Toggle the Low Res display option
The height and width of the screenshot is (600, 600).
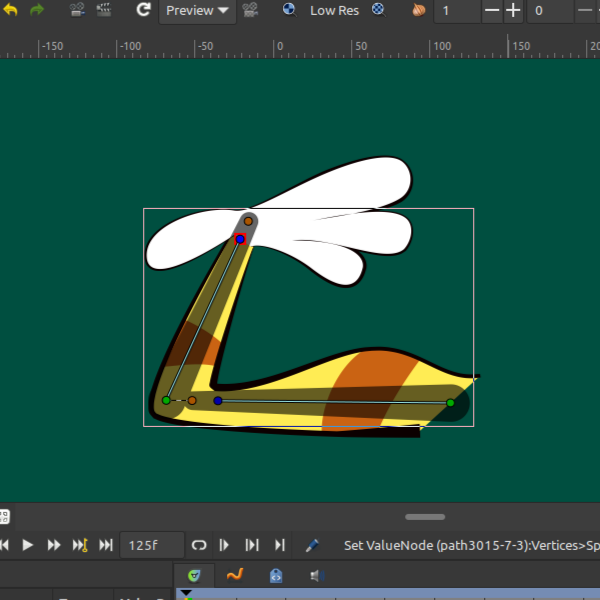(x=334, y=11)
